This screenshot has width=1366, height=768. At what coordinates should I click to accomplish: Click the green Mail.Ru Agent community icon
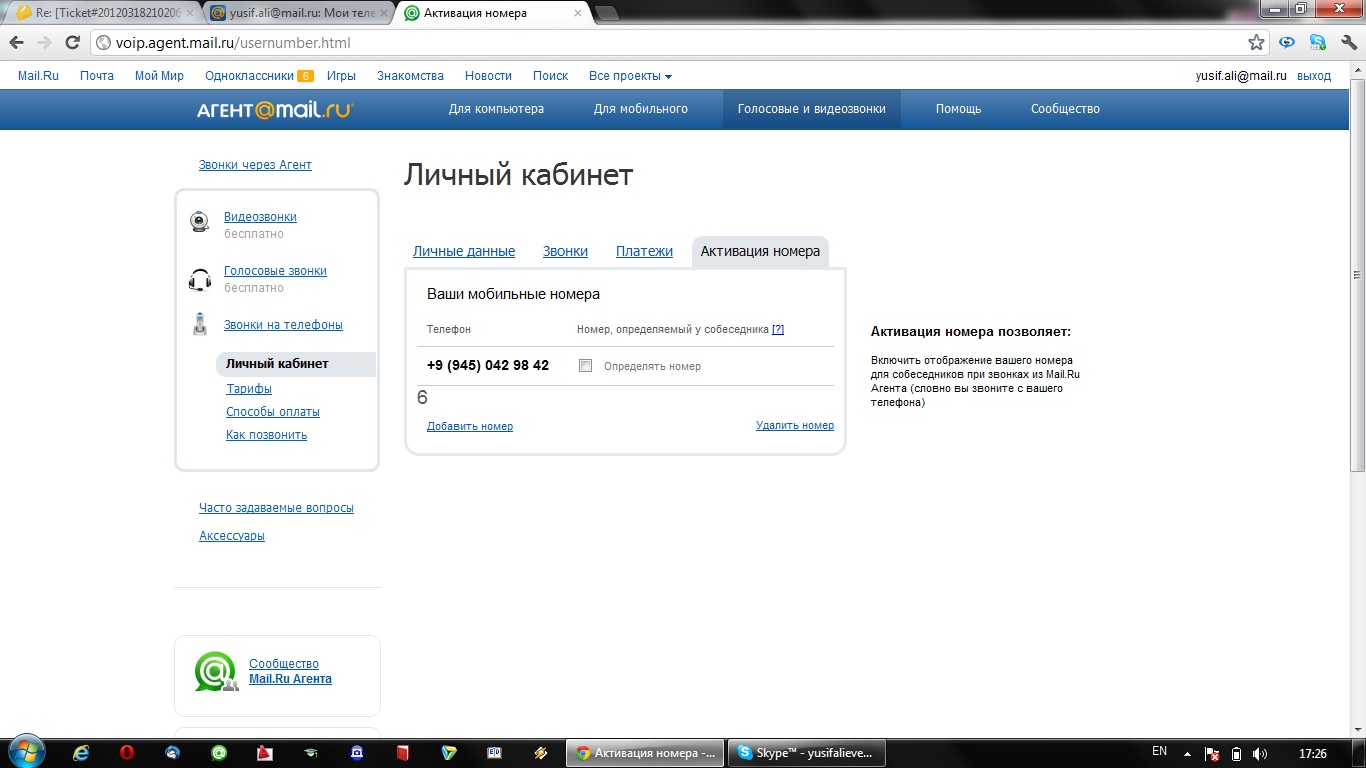click(216, 671)
